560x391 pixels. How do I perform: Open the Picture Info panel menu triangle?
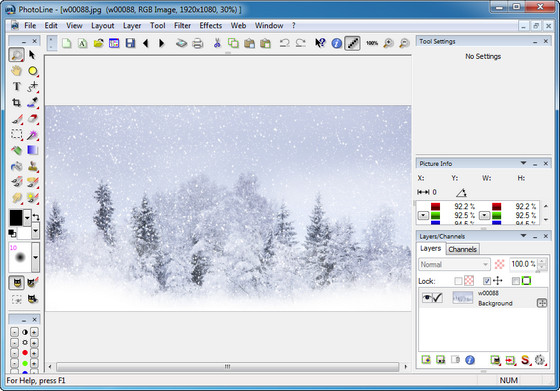(x=523, y=163)
